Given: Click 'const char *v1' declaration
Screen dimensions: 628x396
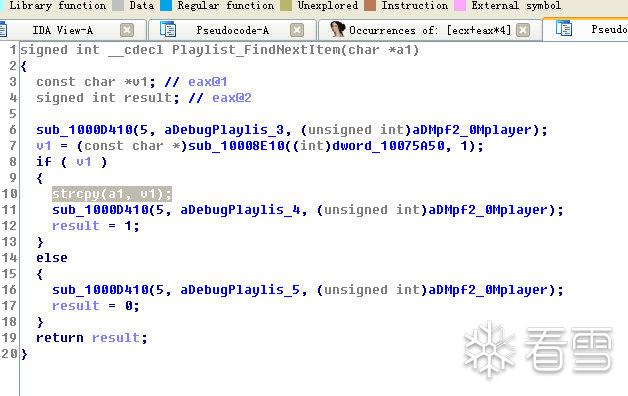Looking at the screenshot, I should (92, 82).
